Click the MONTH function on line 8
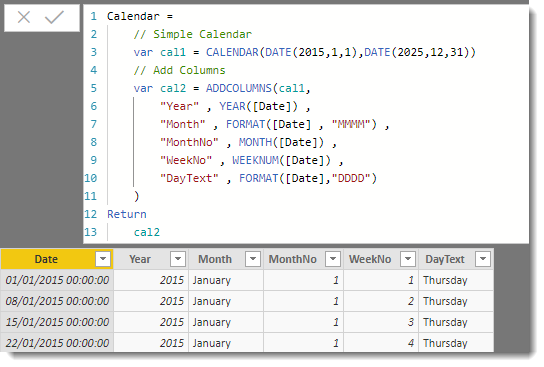This screenshot has width=544, height=367. tap(255, 142)
